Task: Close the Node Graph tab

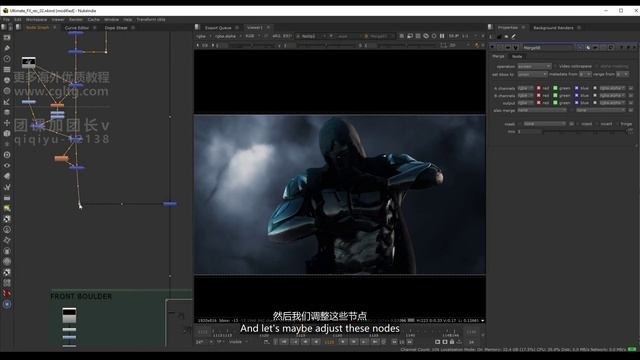Action: pyautogui.click(x=54, y=27)
